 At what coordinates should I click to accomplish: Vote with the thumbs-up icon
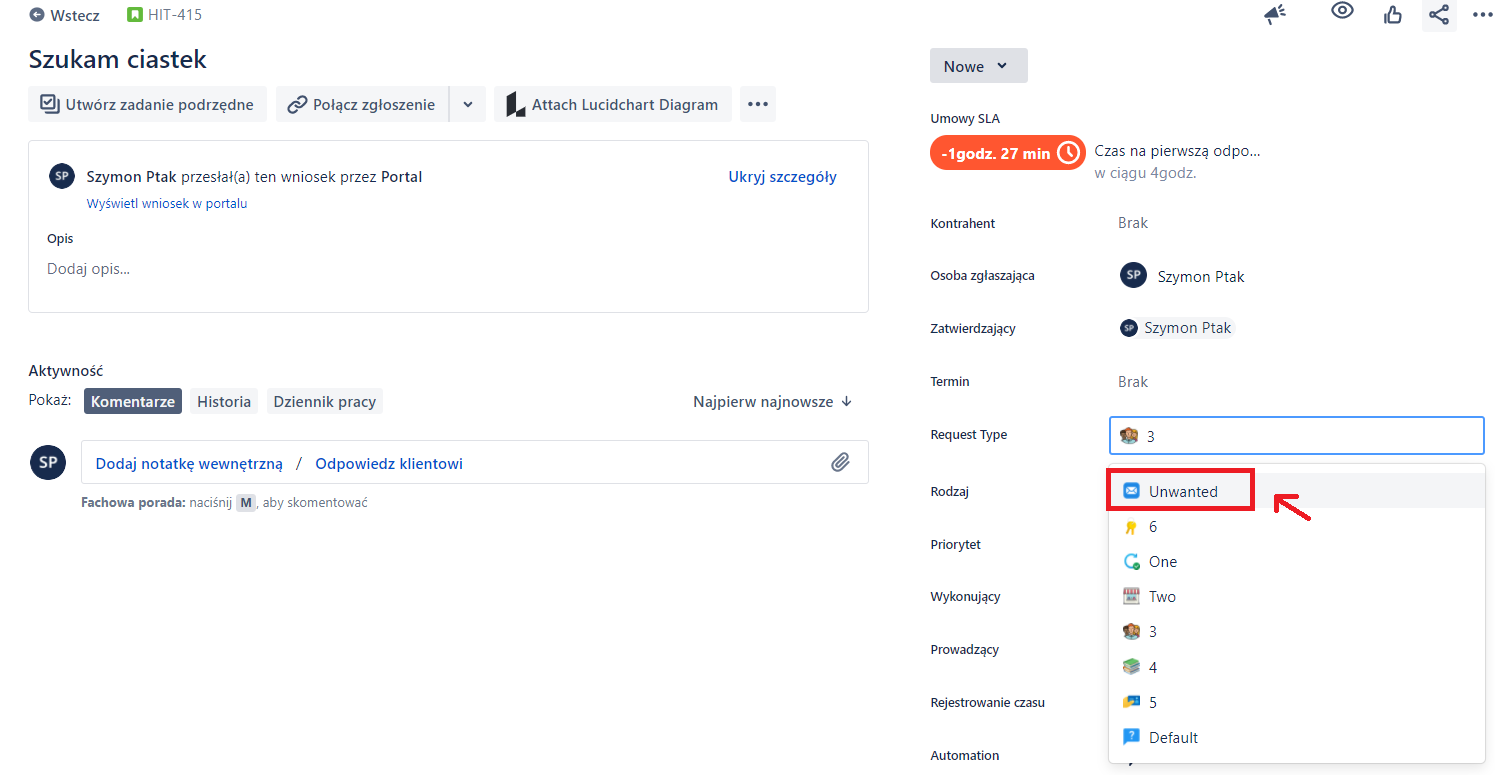(1392, 14)
